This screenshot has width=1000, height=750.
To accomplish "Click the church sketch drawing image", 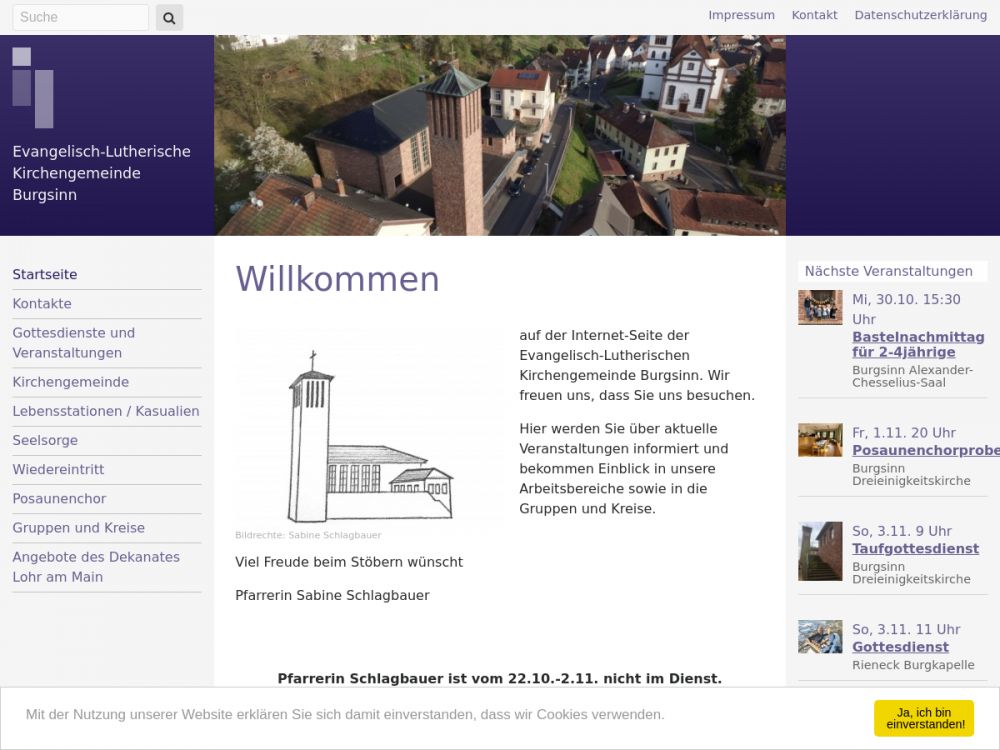I will pyautogui.click(x=369, y=430).
